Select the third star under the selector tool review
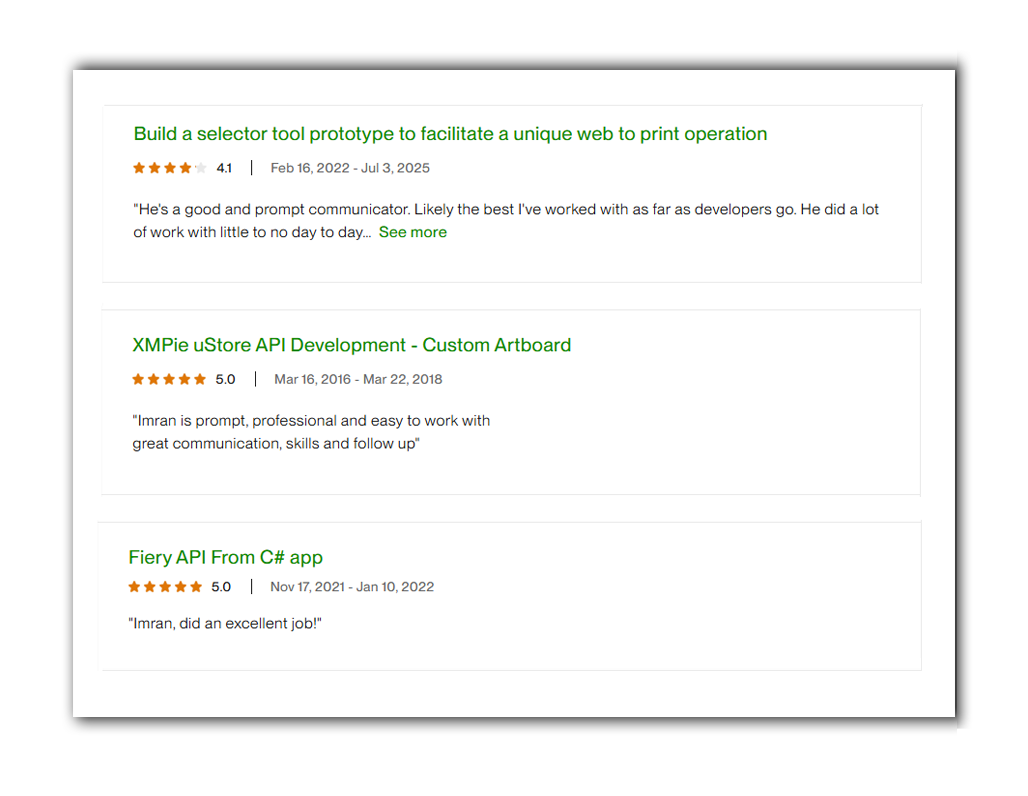The image size is (1028, 796). 168,168
